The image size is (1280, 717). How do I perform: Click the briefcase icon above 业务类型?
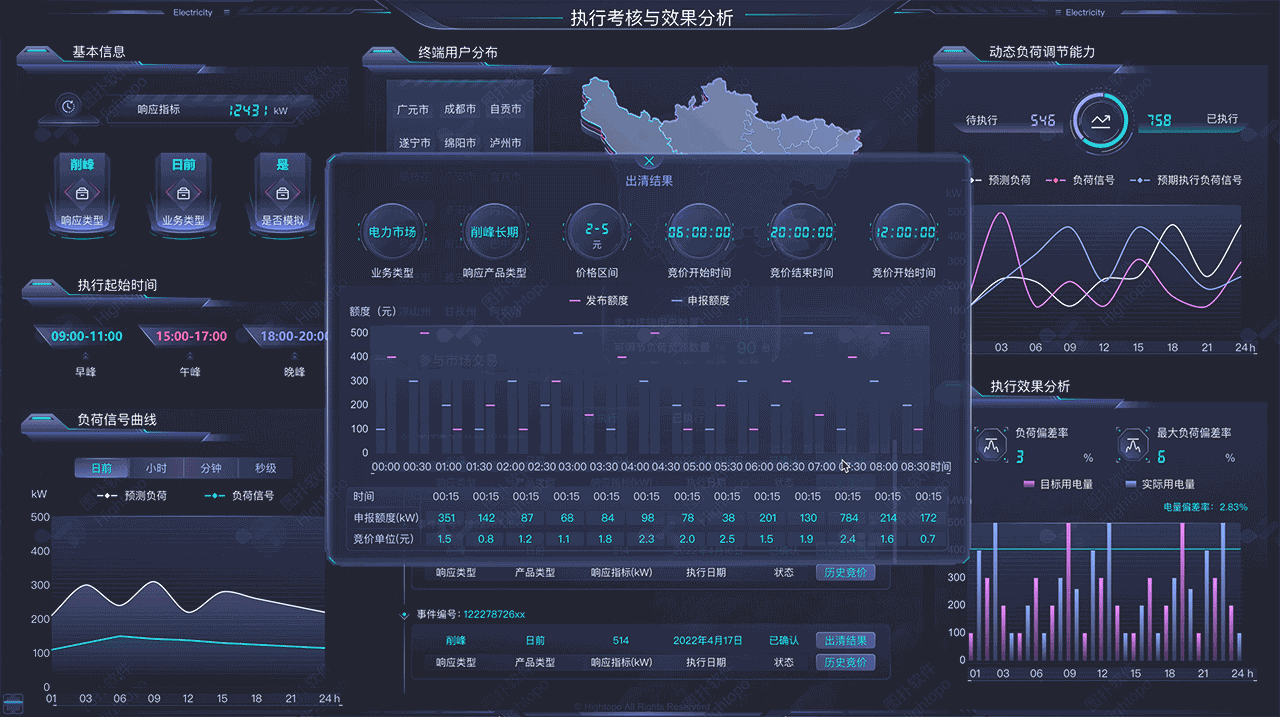183,193
